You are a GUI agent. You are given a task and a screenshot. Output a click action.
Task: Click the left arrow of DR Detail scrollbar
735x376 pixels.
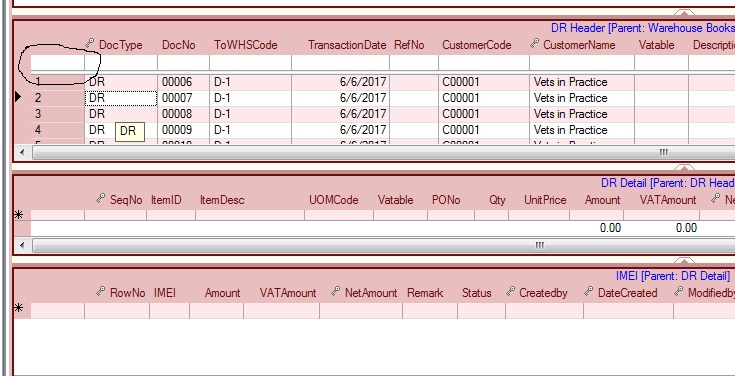pos(22,245)
